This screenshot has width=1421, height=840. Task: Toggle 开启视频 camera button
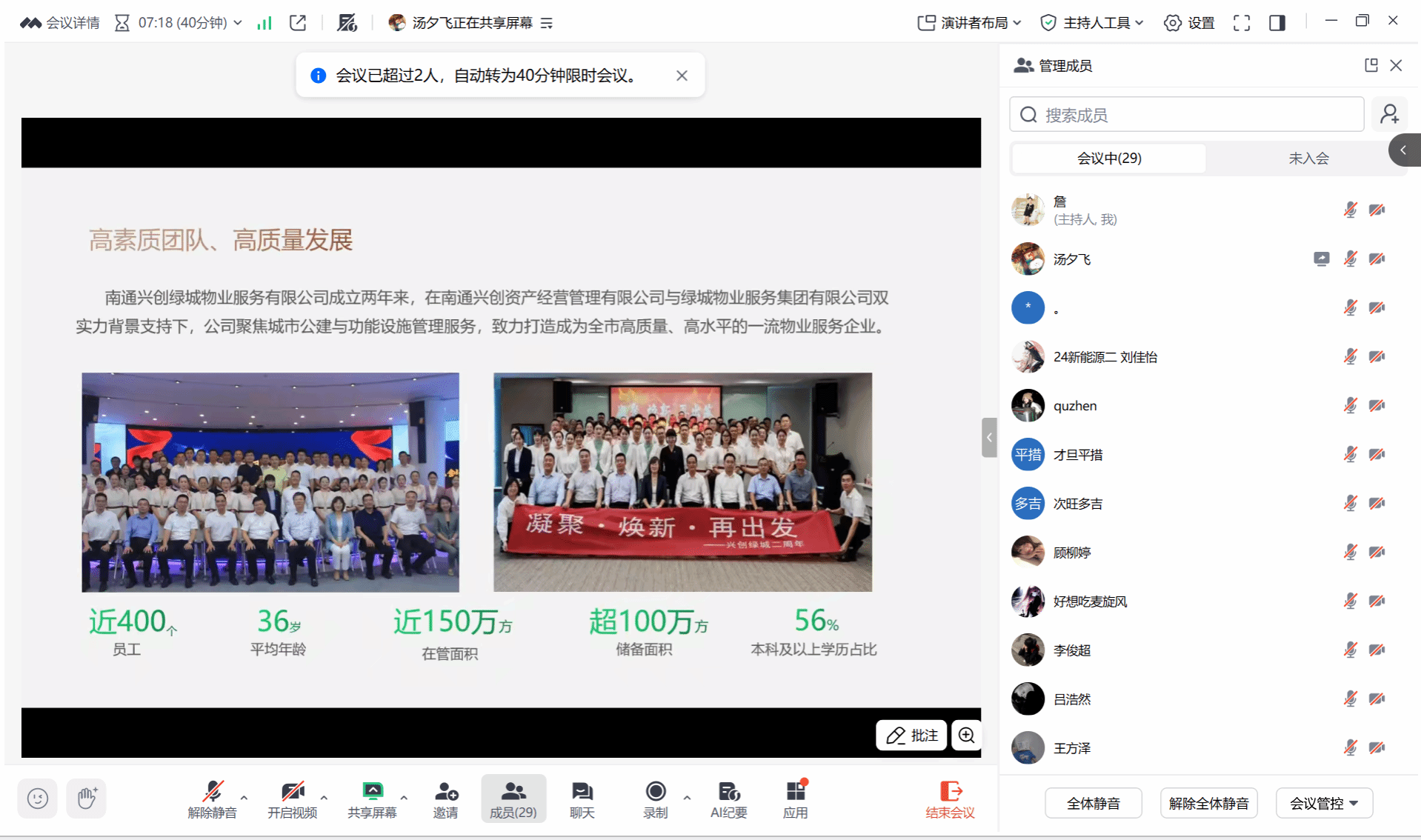(x=292, y=799)
